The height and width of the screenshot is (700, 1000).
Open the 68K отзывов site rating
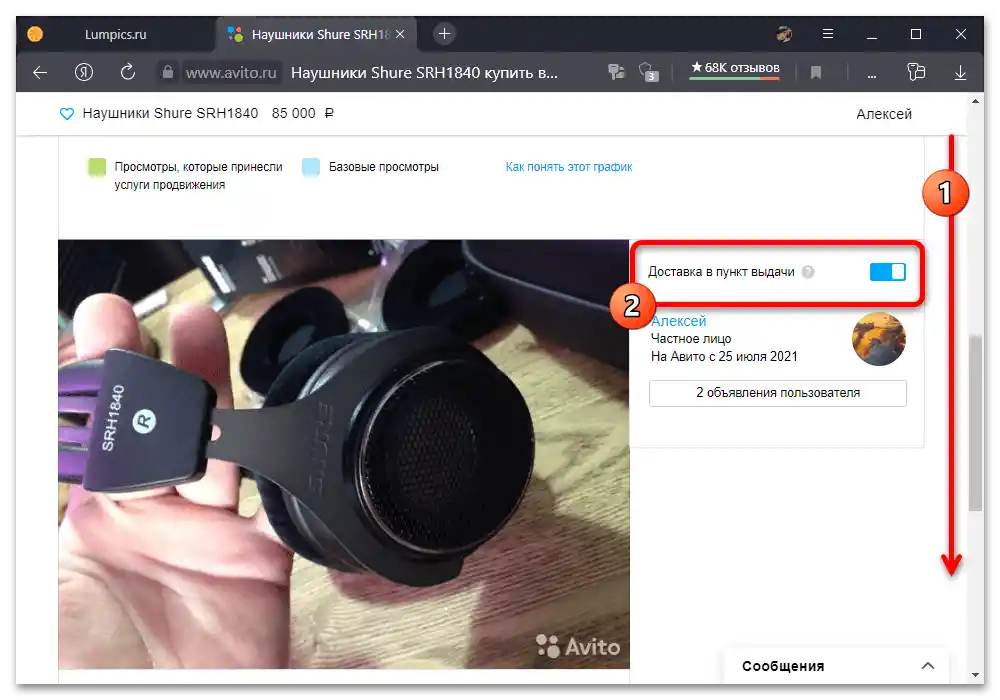[735, 68]
